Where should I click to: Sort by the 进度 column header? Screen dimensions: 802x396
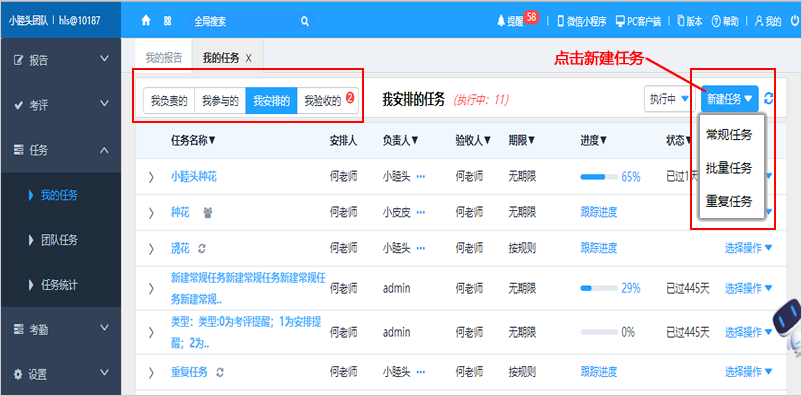point(594,141)
